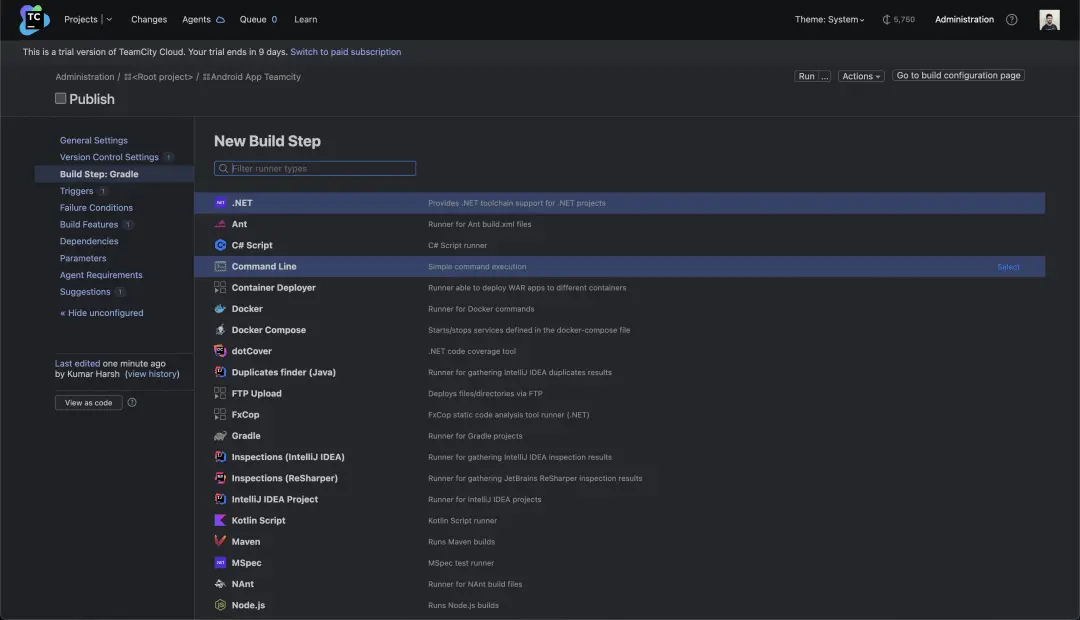1080x620 pixels.
Task: Open Dependencies settings
Action: pos(89,241)
